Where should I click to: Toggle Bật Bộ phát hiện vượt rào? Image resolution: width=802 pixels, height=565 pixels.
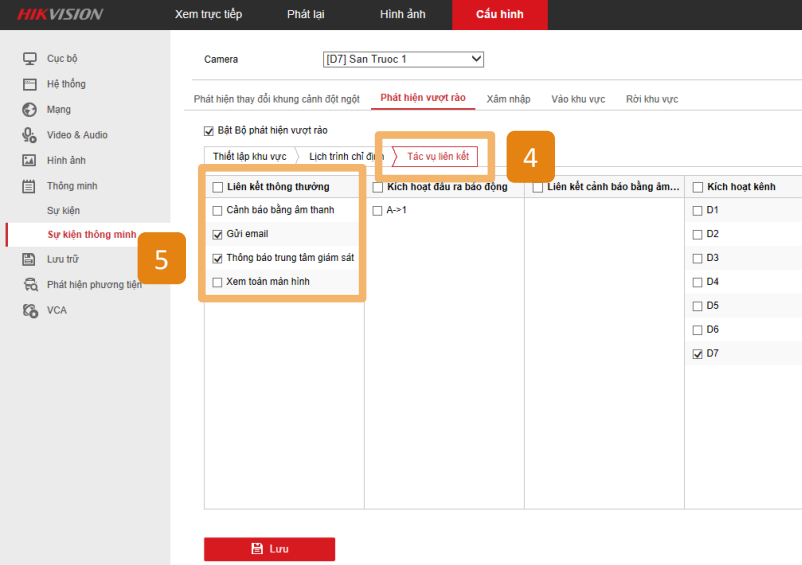[209, 130]
